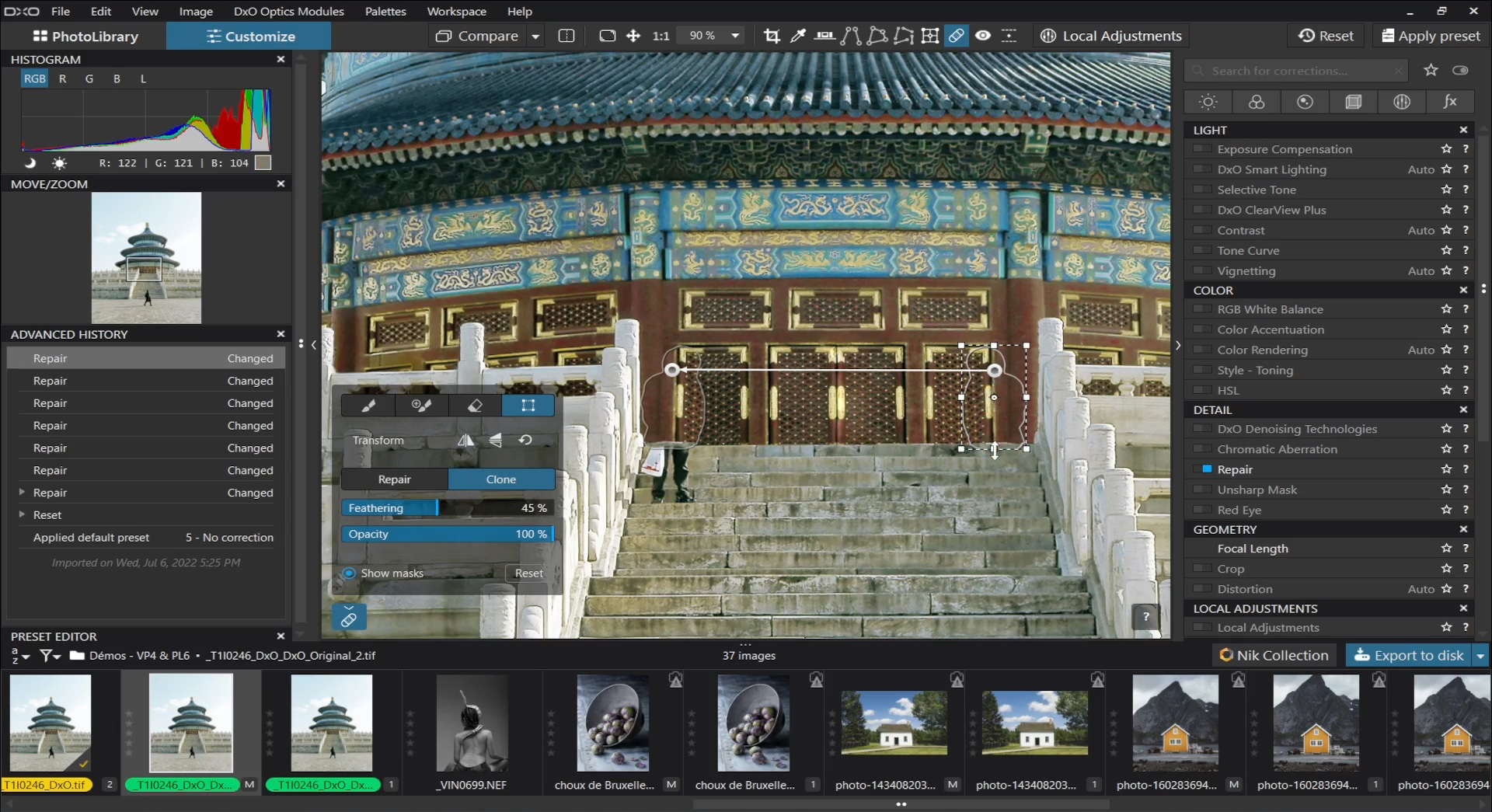Set zoom to 1:1
This screenshot has width=1492, height=812.
click(x=661, y=36)
